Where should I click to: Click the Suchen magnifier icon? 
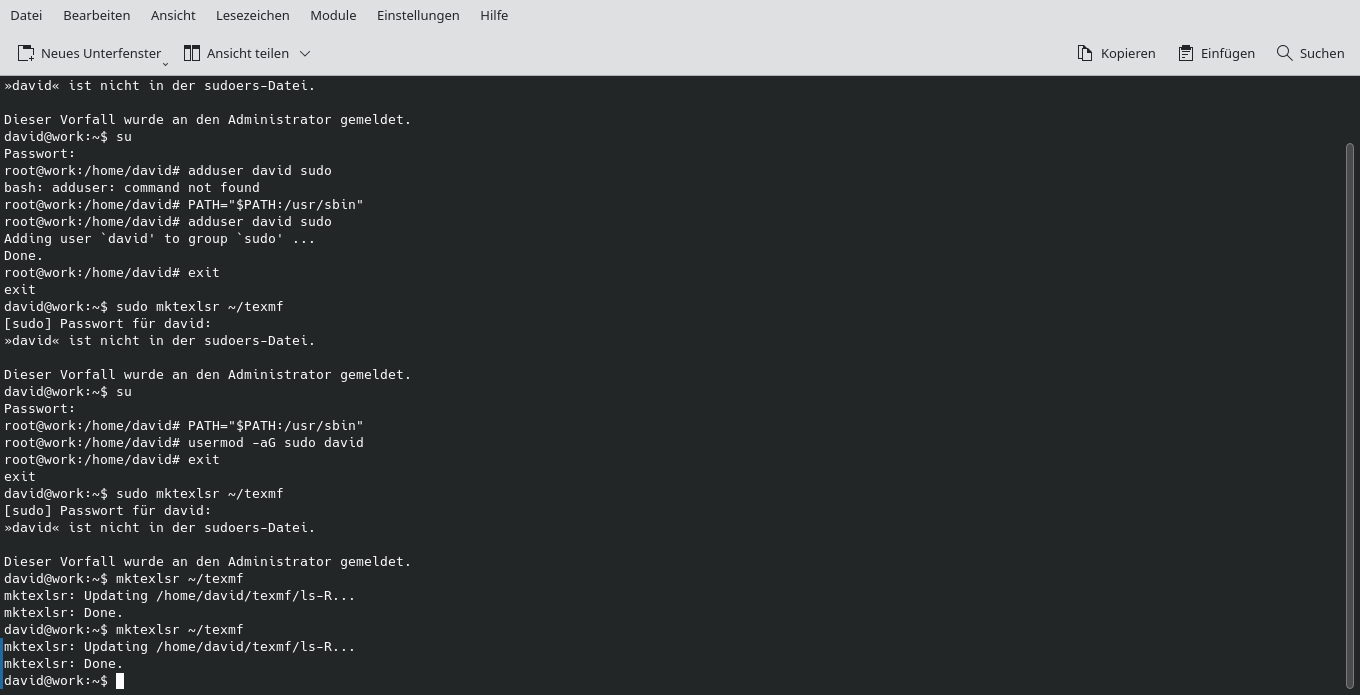pos(1283,53)
